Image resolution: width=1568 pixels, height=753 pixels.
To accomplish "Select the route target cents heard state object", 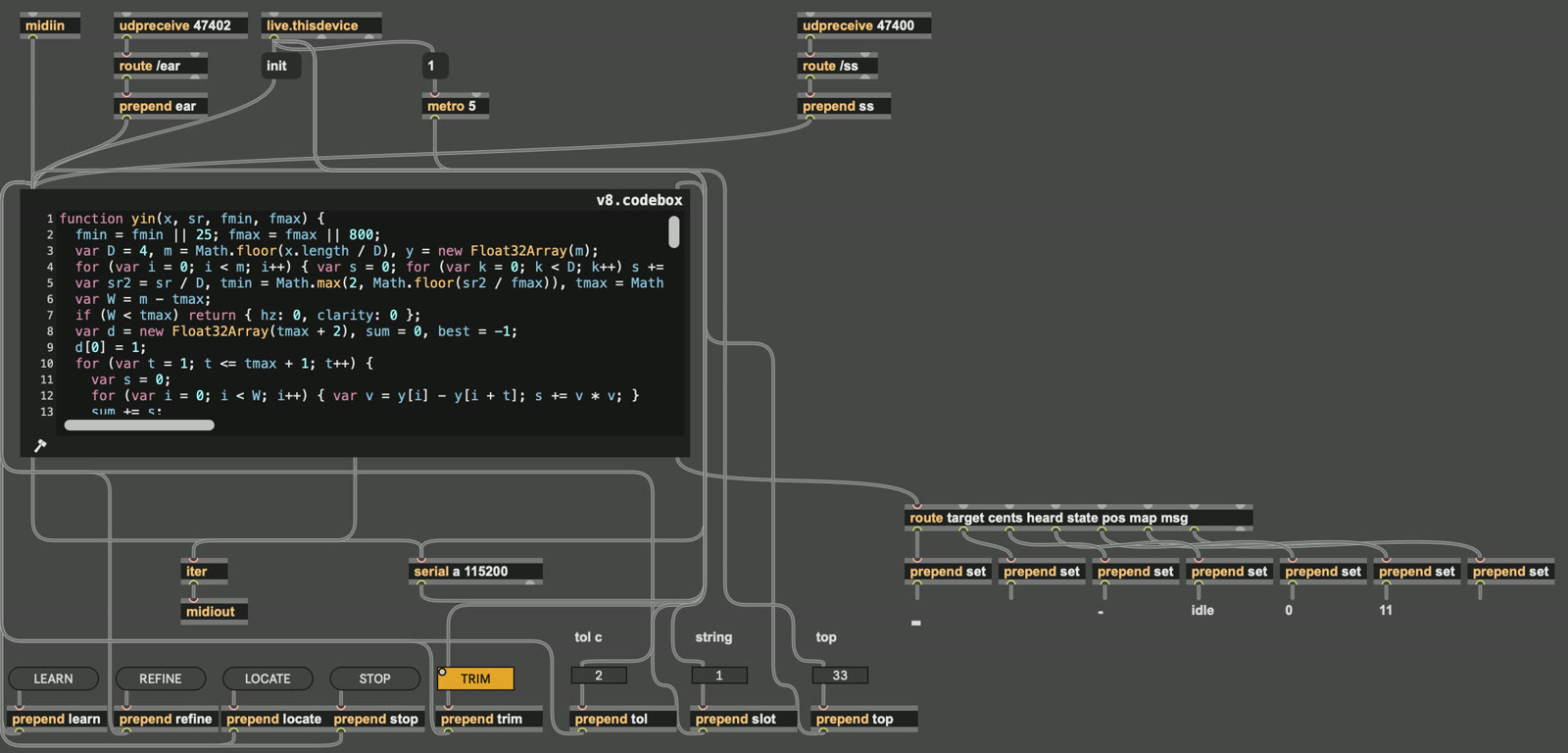I will point(1079,518).
